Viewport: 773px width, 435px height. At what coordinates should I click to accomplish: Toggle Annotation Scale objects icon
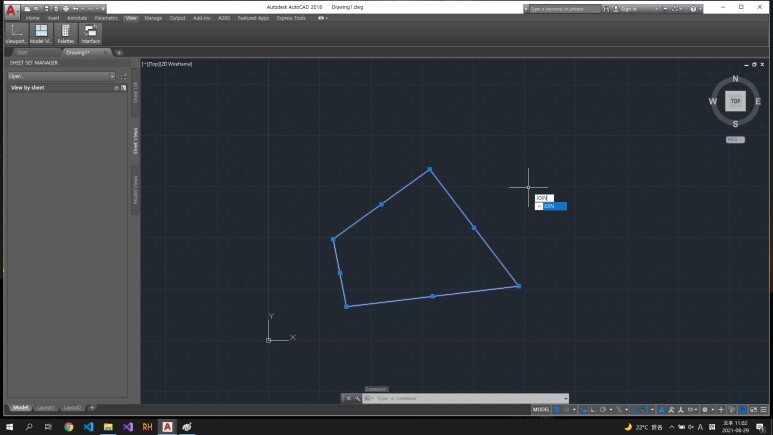tap(680, 410)
